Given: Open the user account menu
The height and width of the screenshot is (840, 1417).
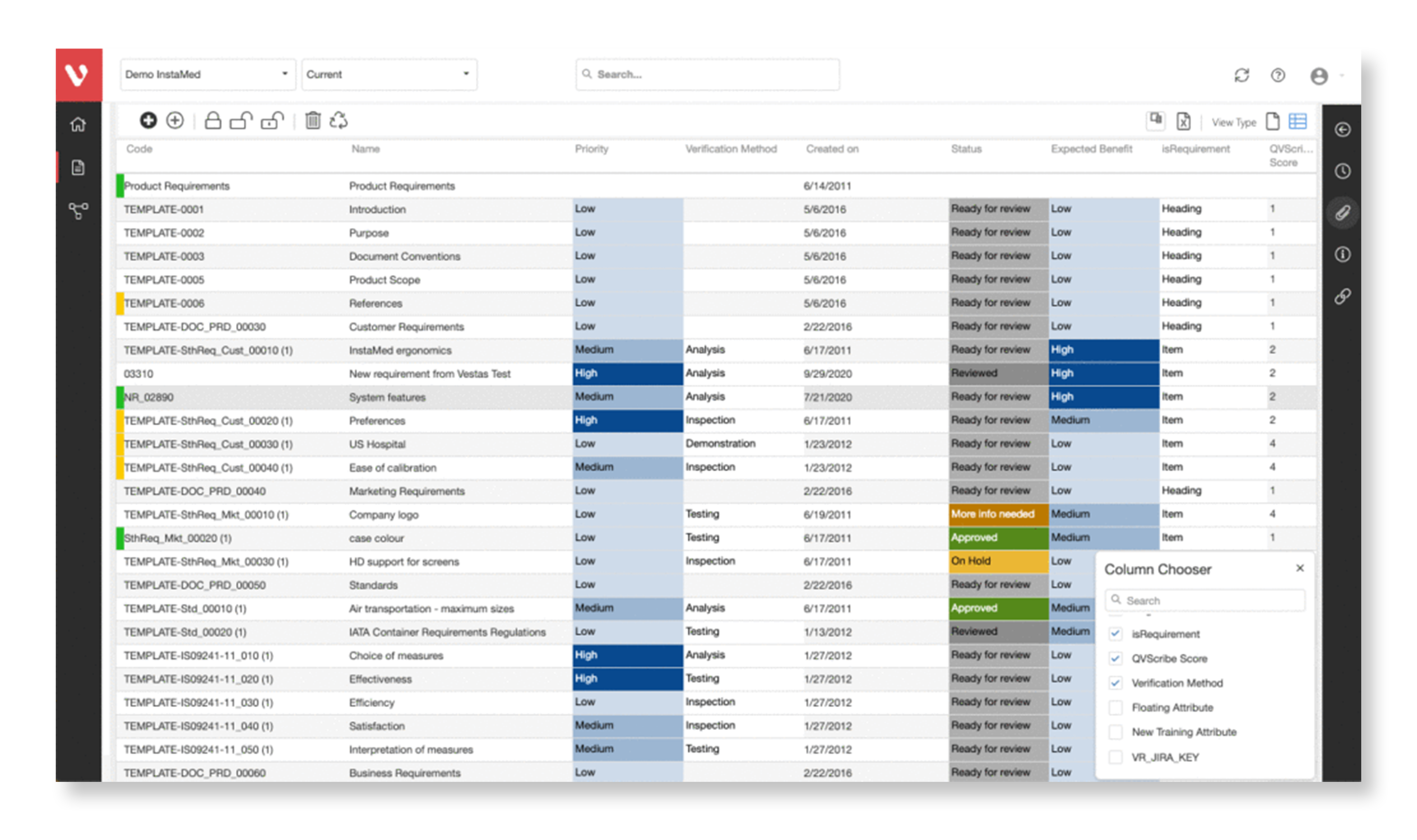Looking at the screenshot, I should [x=1320, y=75].
